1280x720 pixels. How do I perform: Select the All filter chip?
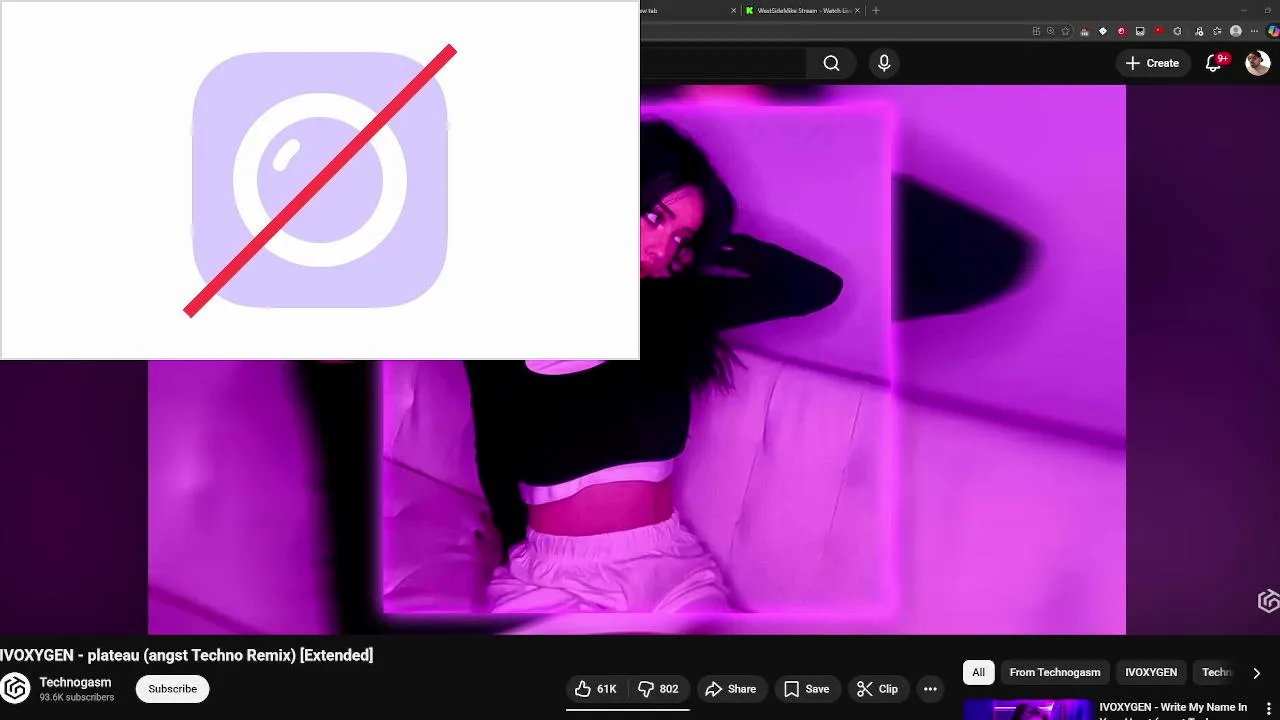(978, 672)
